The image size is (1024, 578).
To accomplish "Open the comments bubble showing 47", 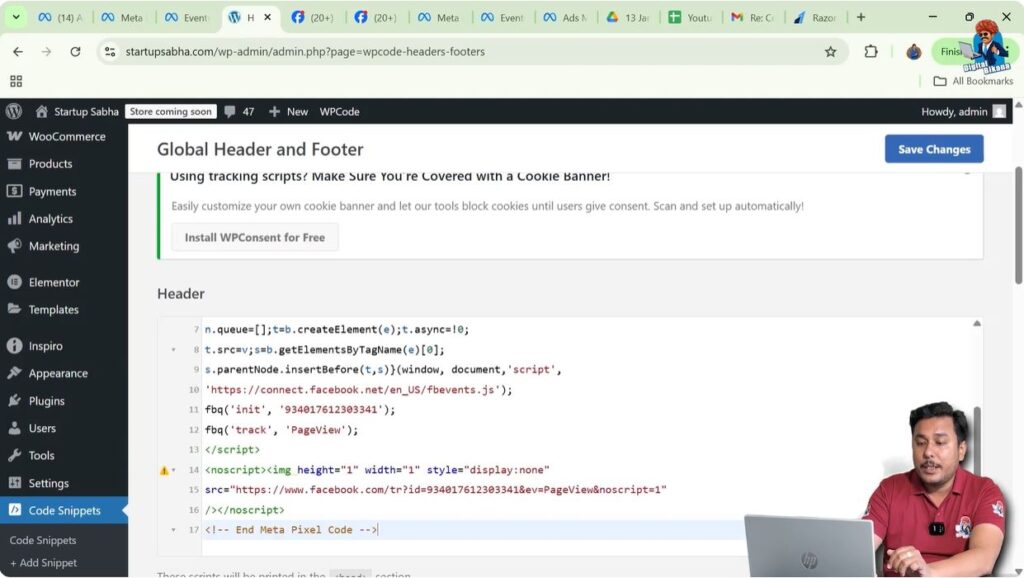I will pyautogui.click(x=239, y=112).
